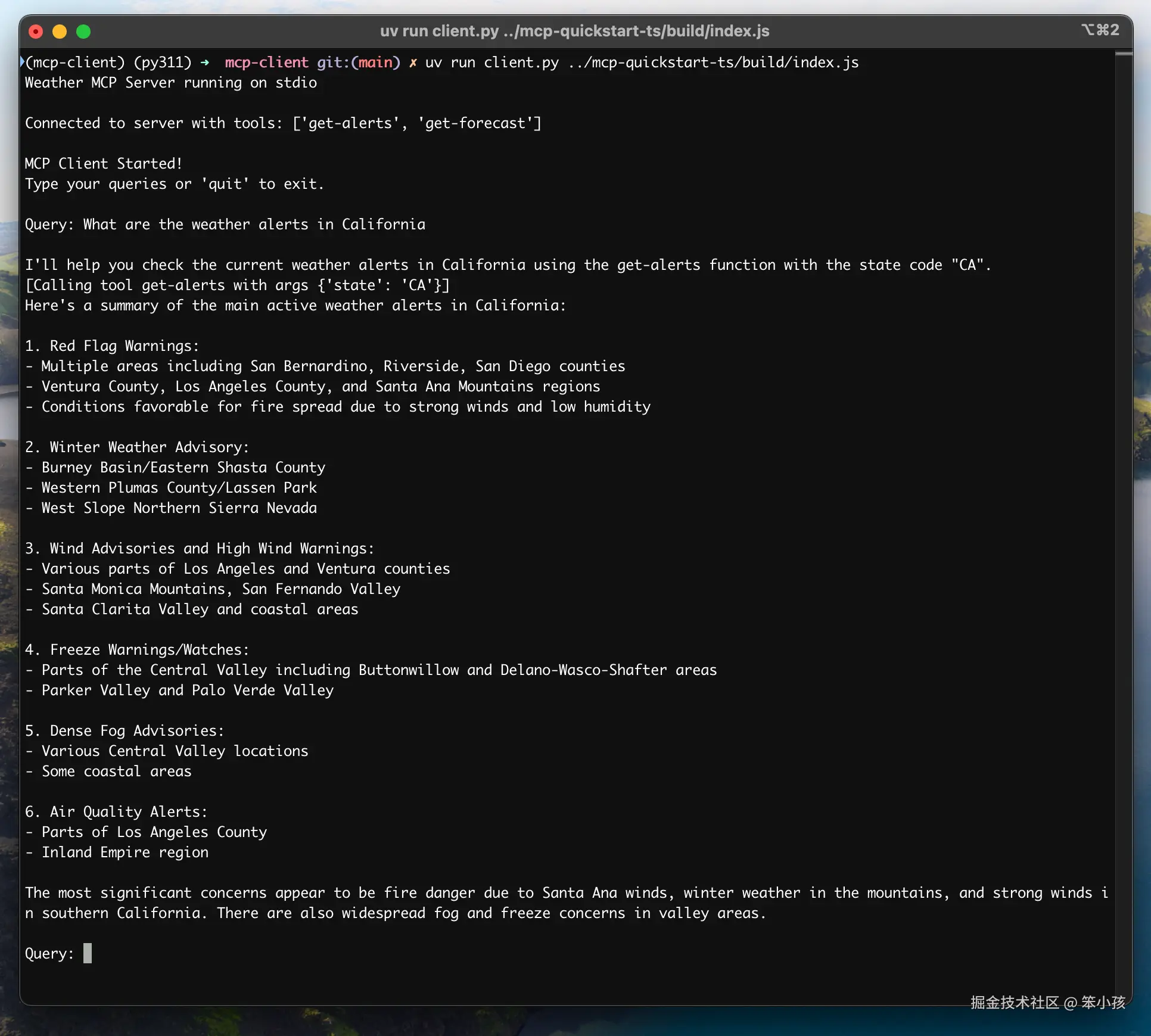1151x1036 pixels.
Task: Click the blinking cursor block after Query
Action: [x=89, y=953]
